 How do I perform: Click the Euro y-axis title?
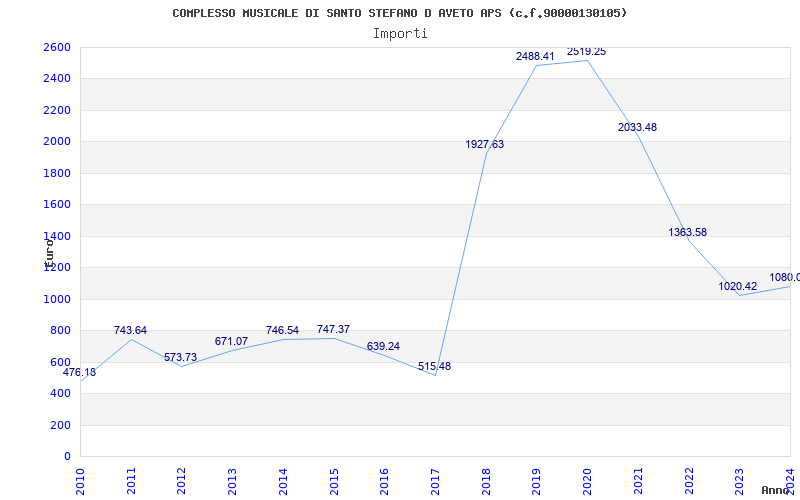tap(49, 254)
